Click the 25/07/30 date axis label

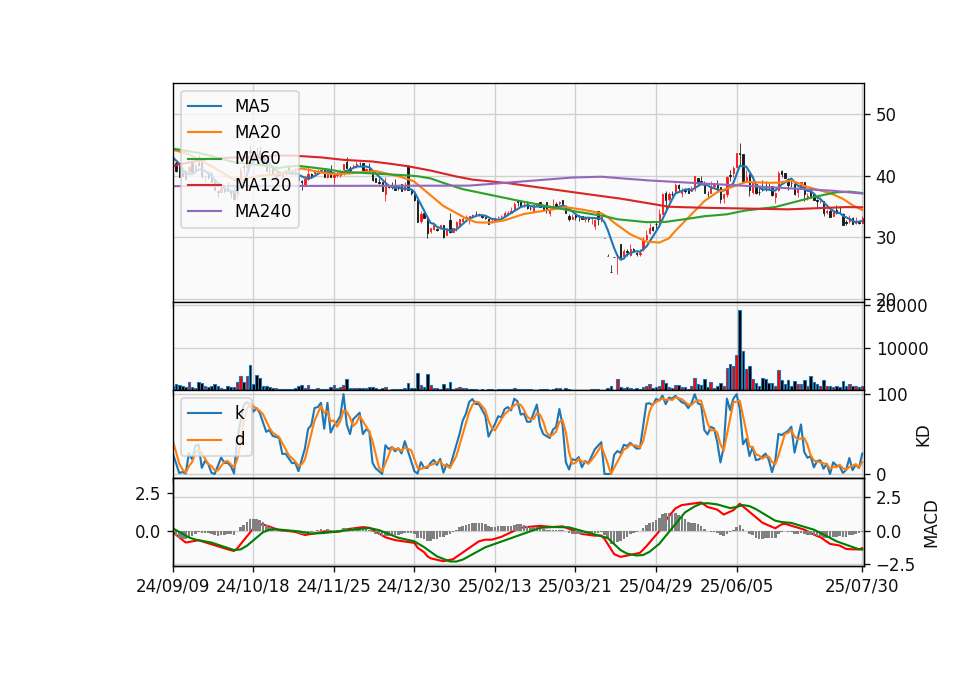pos(862,586)
